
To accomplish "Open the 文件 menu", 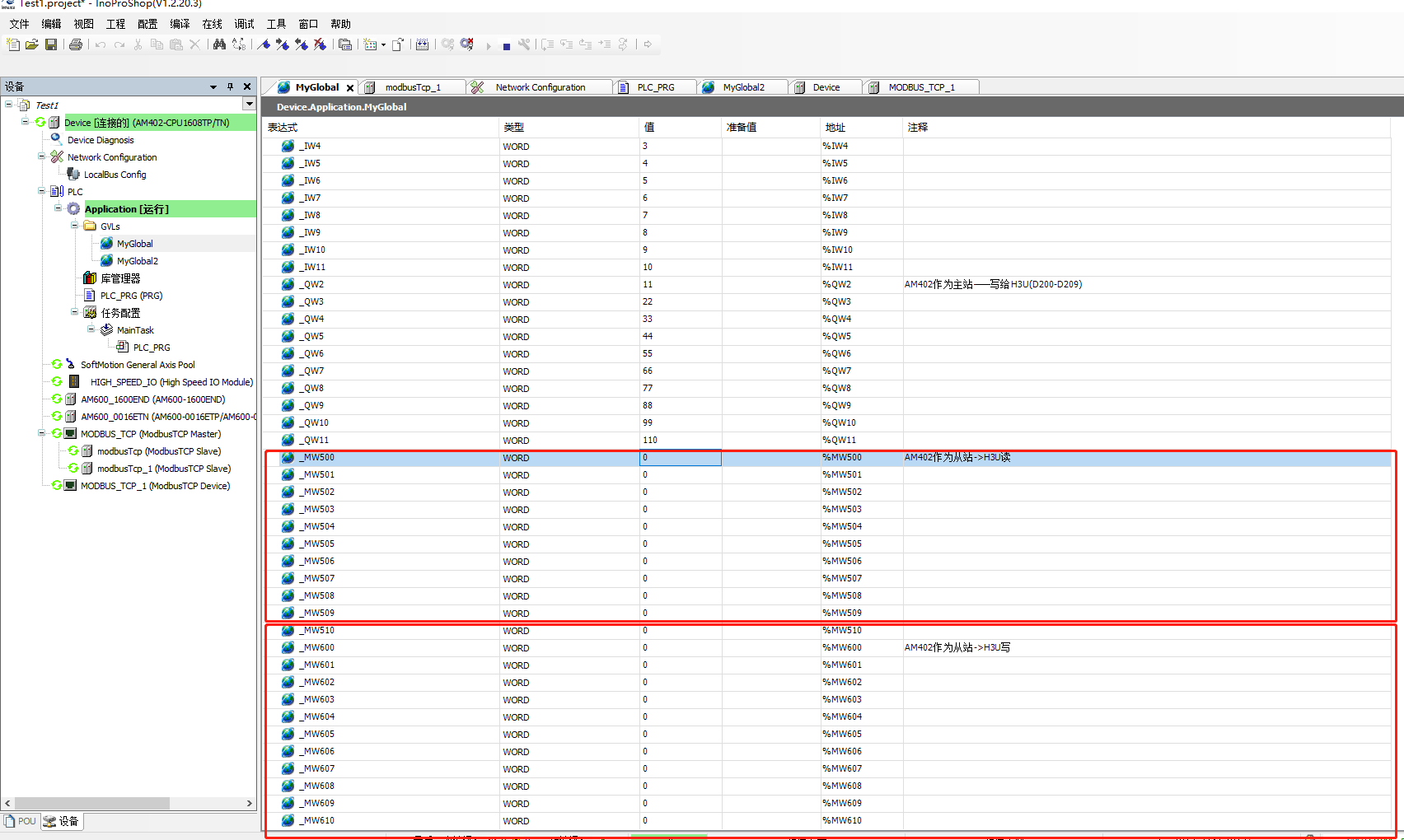I will point(19,24).
